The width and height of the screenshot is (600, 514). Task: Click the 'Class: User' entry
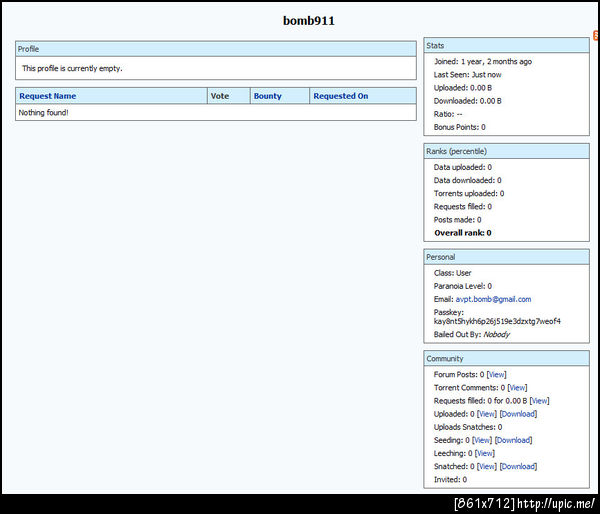[452, 273]
